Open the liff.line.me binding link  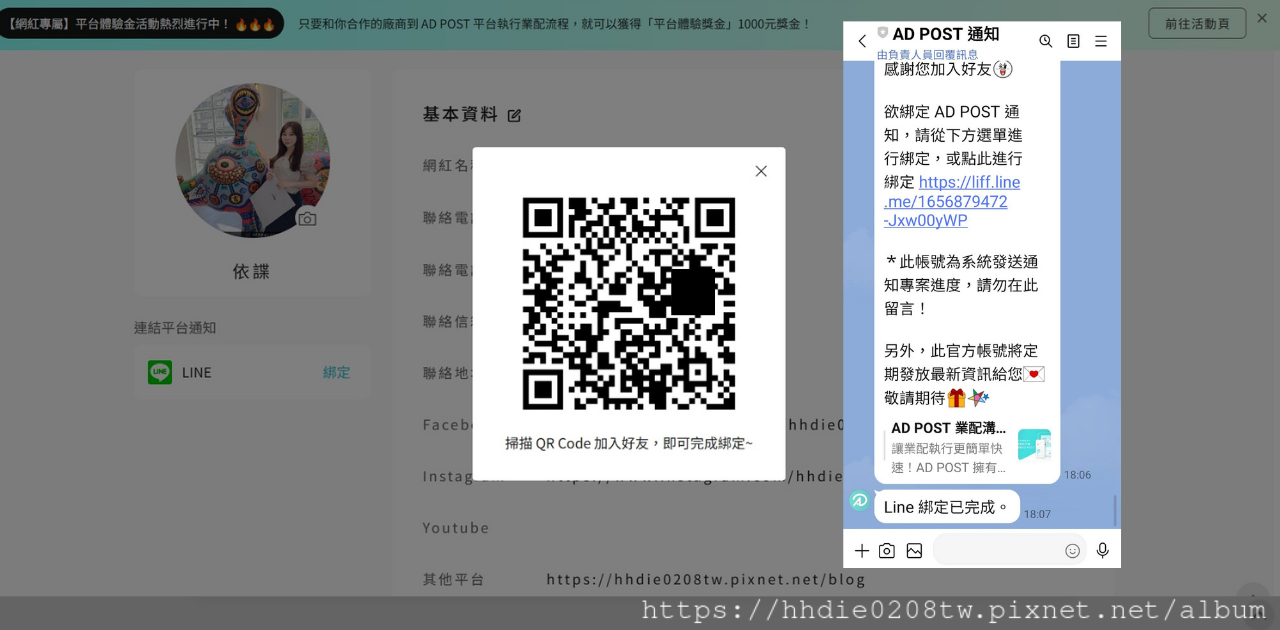[952, 201]
